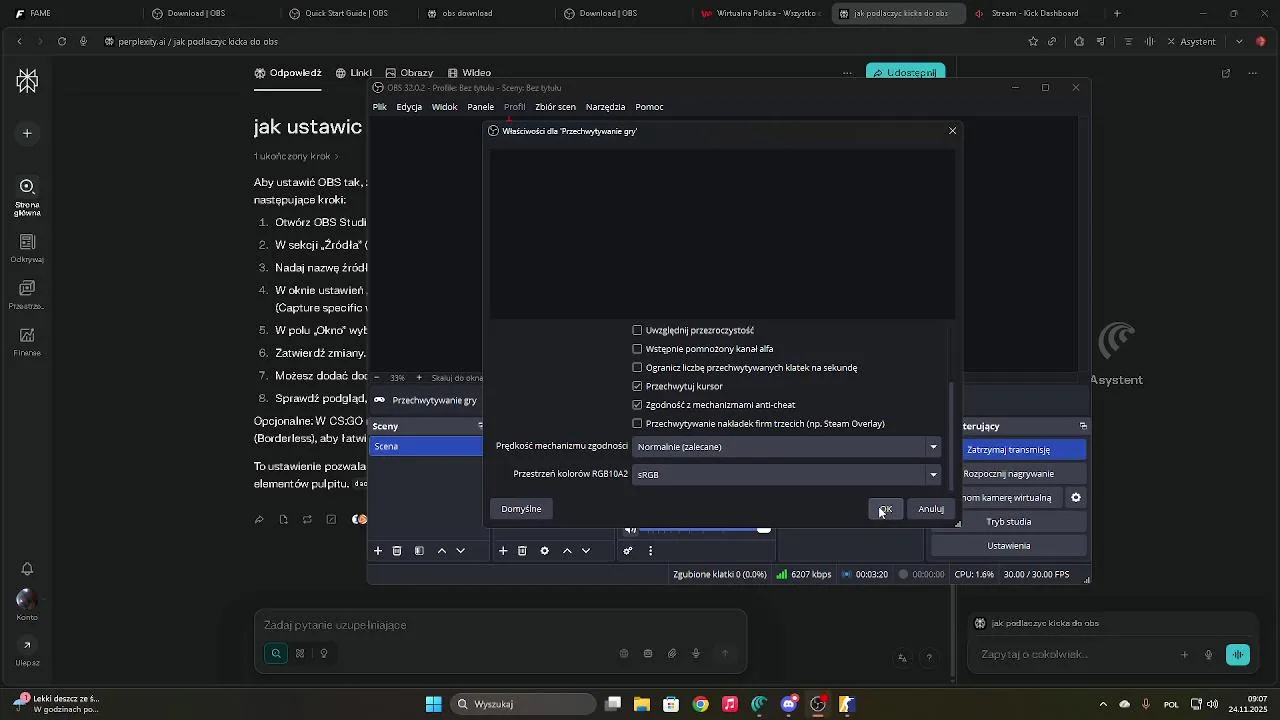Open Zbiór scen menu in OBS
The image size is (1280, 720).
(x=555, y=107)
